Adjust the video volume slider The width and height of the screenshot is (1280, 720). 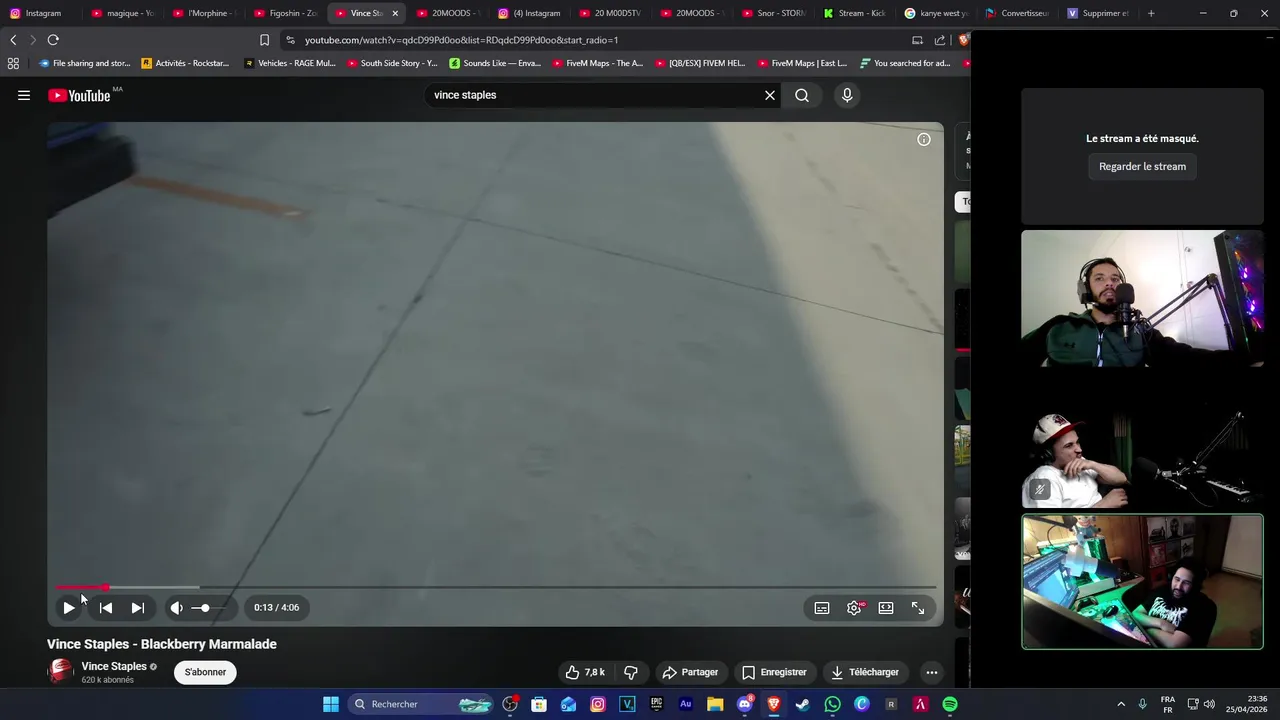pos(208,608)
